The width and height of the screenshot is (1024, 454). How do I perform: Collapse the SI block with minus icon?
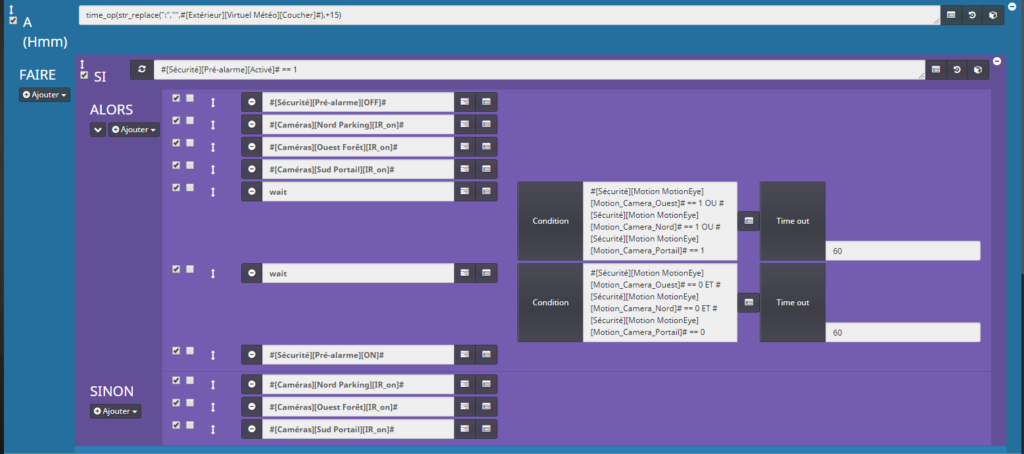997,61
